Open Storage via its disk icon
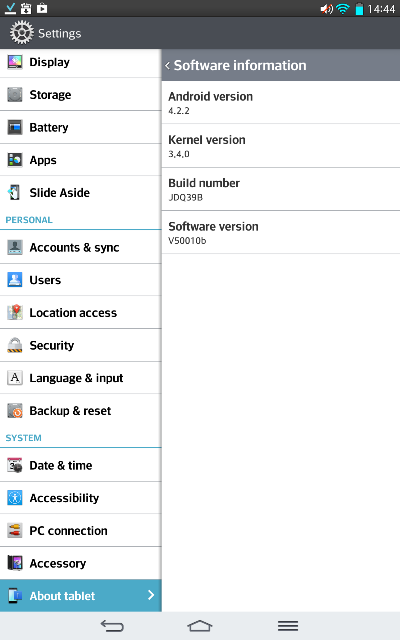 [x=15, y=95]
